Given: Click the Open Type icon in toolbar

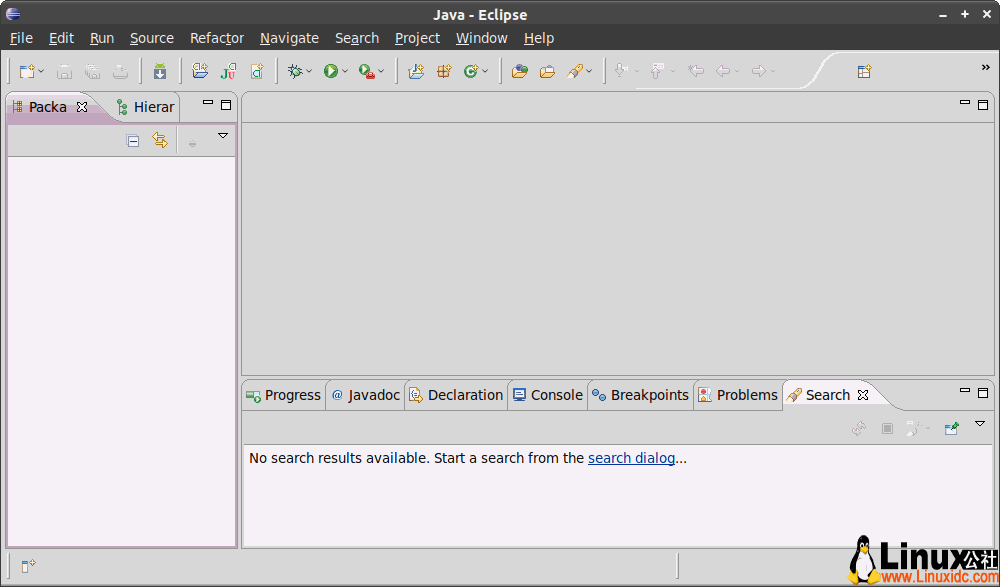Looking at the screenshot, I should tap(519, 71).
